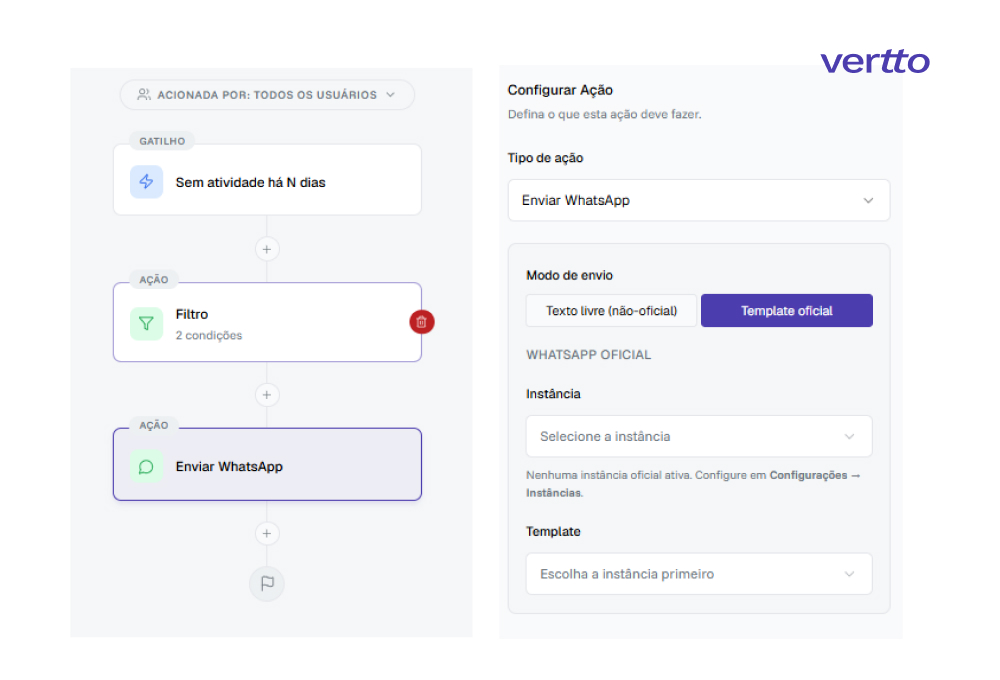
Task: Click Defina o que esta ação deve fazer text
Action: pos(604,114)
